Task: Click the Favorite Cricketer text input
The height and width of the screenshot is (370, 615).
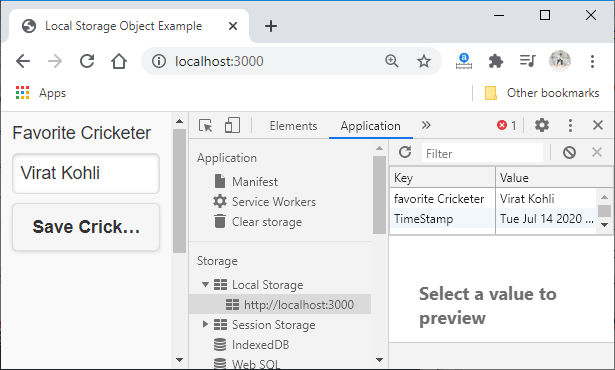Action: pyautogui.click(x=86, y=173)
